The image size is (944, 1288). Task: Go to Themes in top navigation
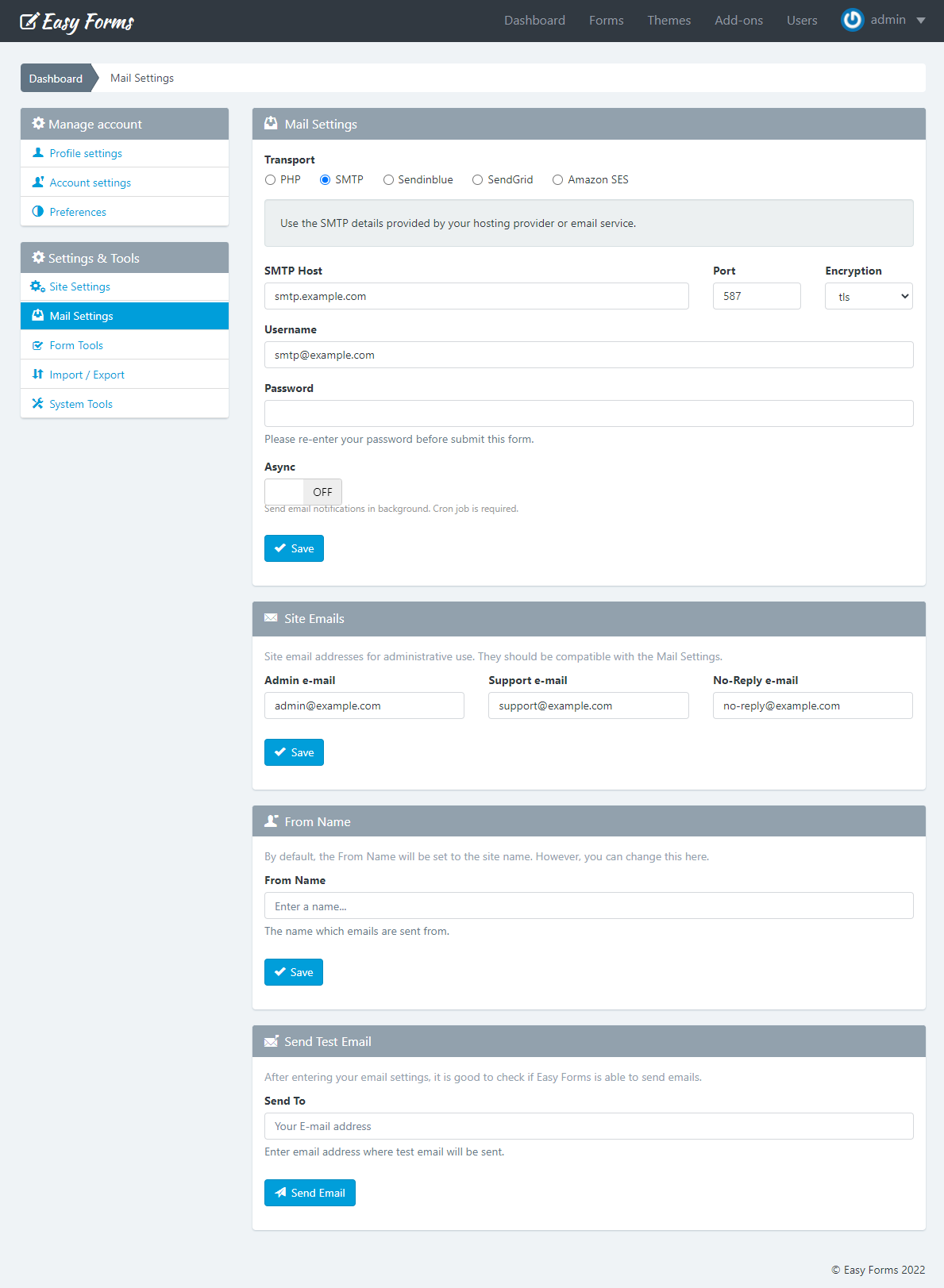(x=669, y=21)
